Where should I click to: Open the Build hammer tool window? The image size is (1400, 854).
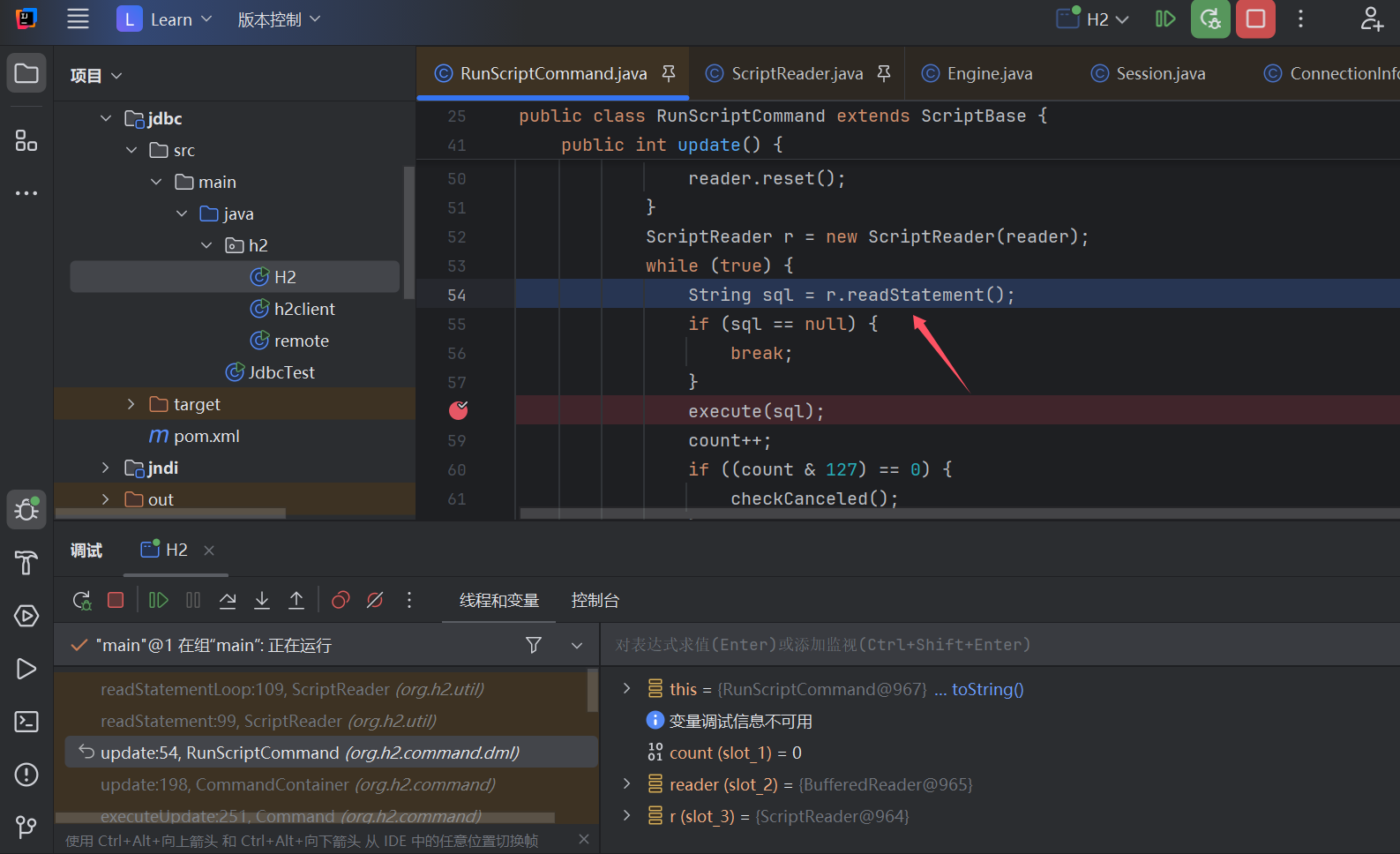[x=26, y=563]
